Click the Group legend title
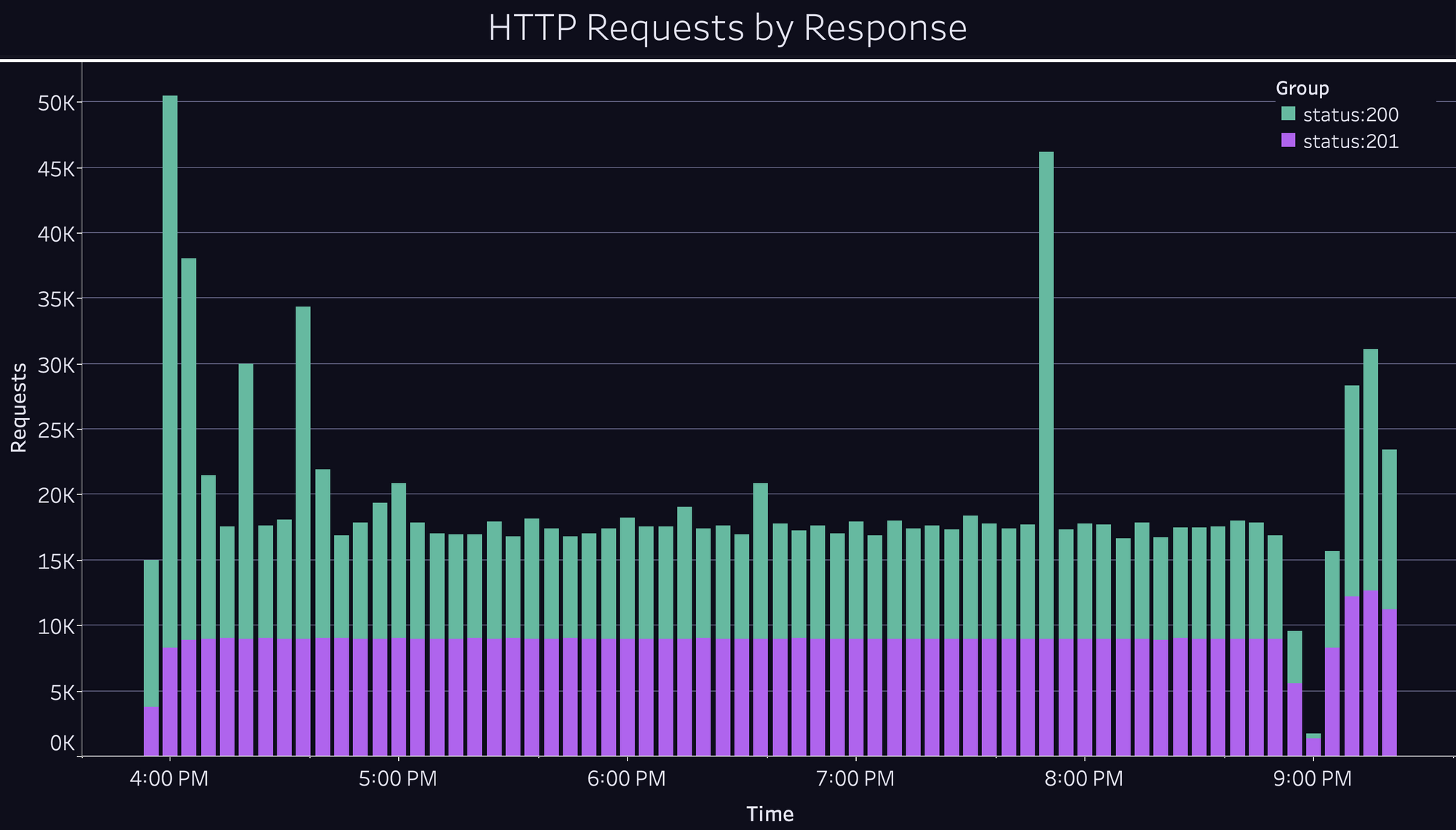The width and height of the screenshot is (1456, 830). (x=1302, y=89)
